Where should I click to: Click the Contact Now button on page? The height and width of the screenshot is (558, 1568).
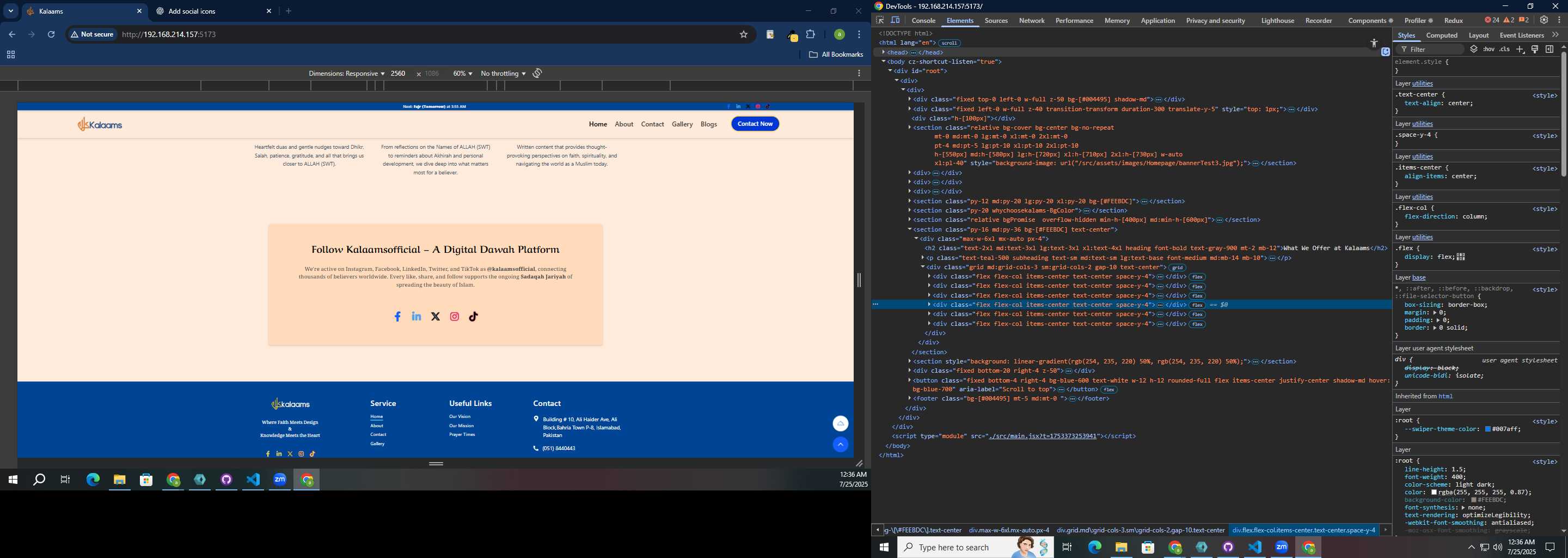[x=755, y=124]
